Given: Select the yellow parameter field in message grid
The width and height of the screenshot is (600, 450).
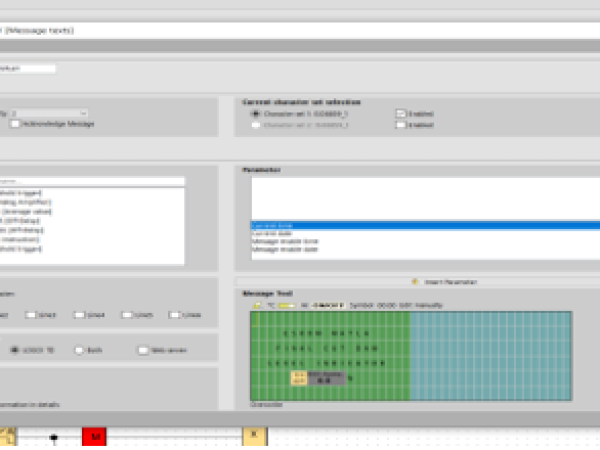Looking at the screenshot, I should pos(299,377).
